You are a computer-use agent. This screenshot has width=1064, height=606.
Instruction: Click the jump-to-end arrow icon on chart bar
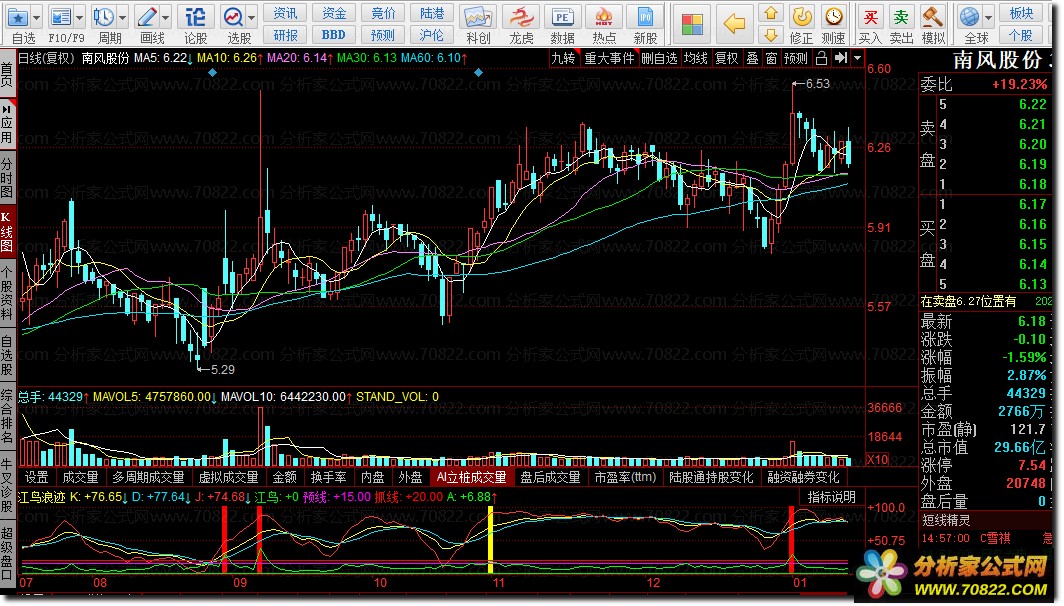coord(841,58)
